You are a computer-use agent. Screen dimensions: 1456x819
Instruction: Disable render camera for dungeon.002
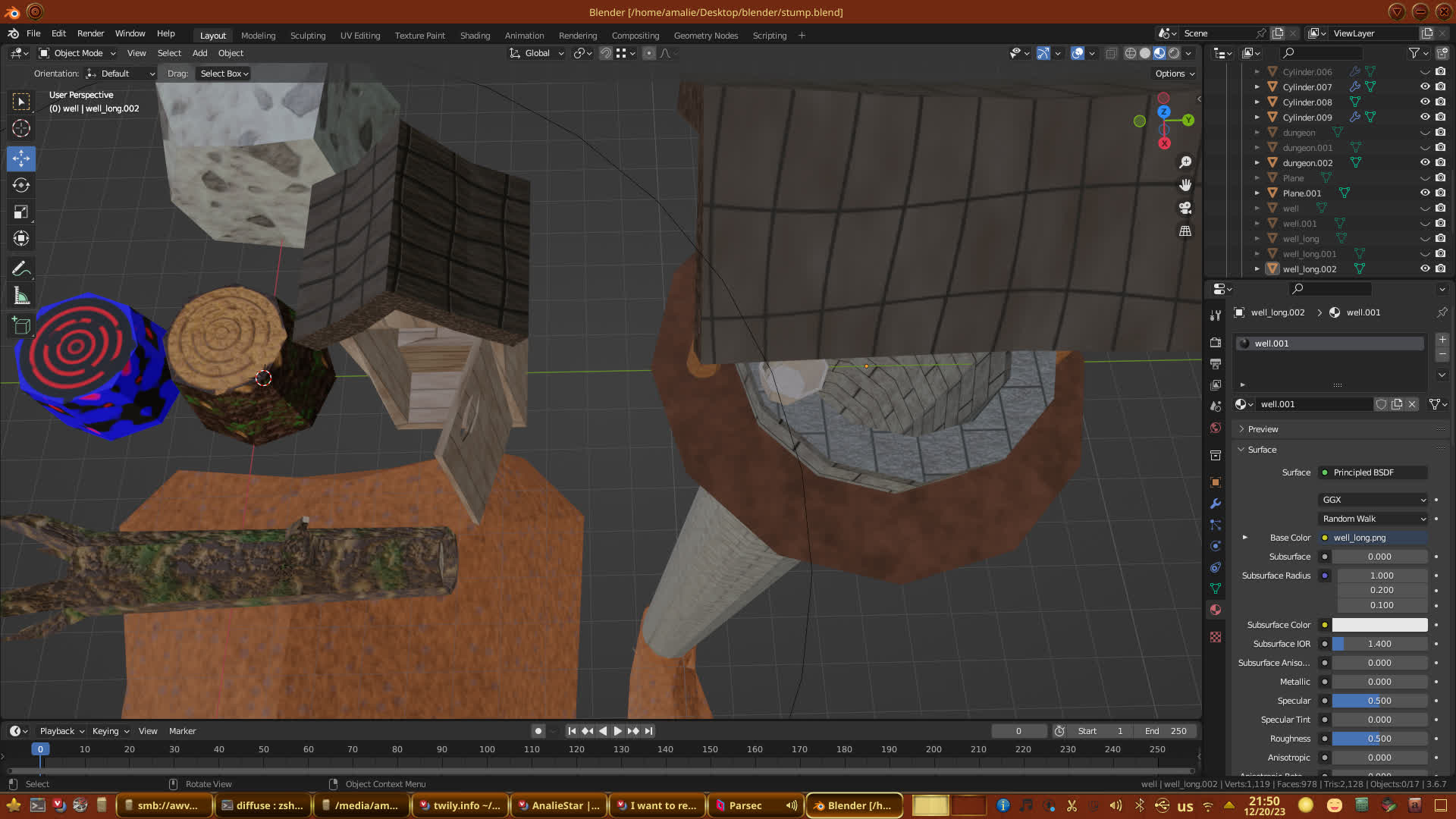click(1440, 162)
